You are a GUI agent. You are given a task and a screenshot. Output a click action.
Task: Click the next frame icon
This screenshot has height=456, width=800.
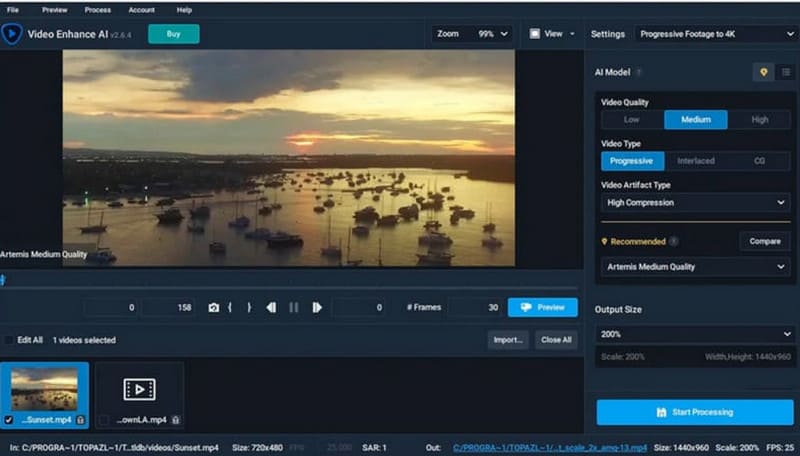point(317,308)
